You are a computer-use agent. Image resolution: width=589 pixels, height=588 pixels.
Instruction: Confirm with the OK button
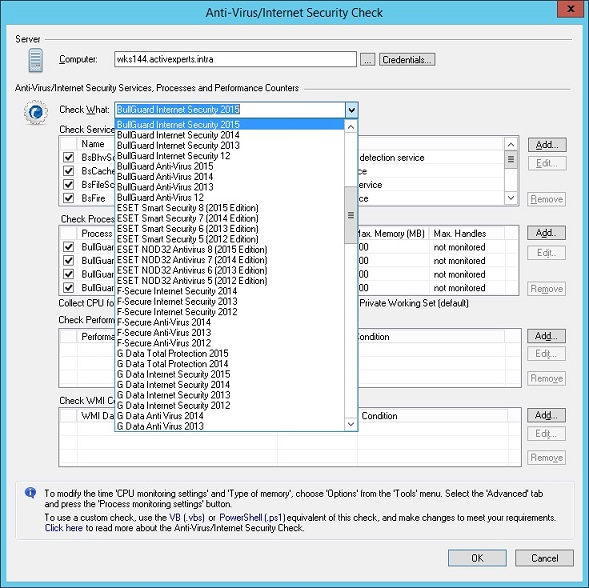pyautogui.click(x=477, y=558)
